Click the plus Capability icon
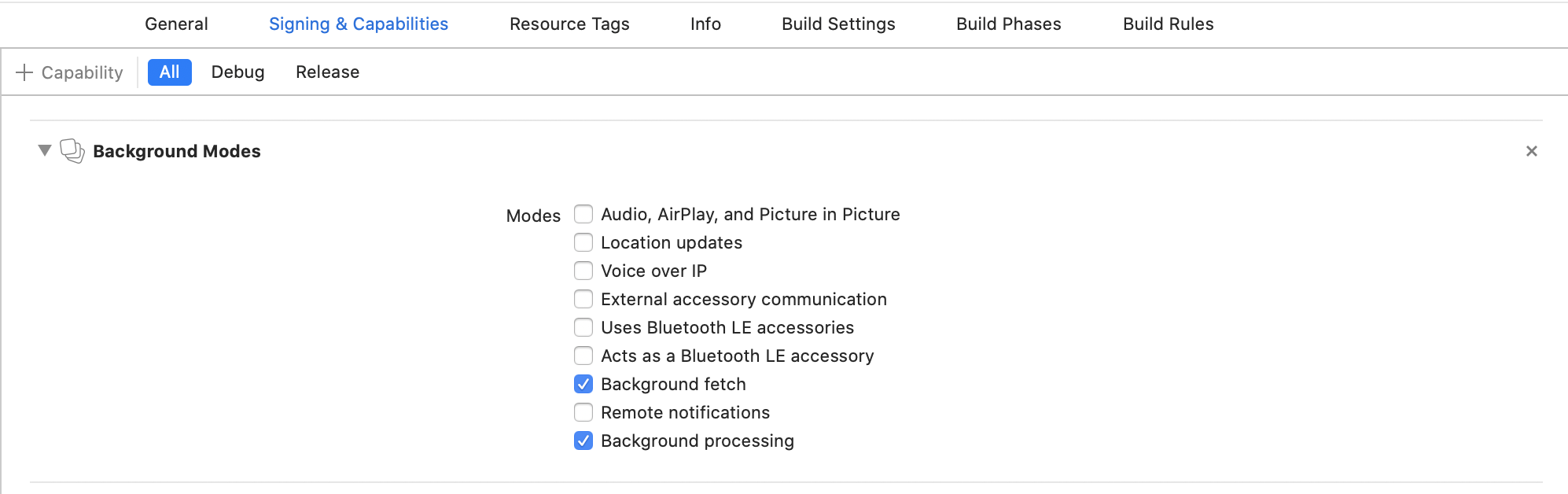Image resolution: width=1568 pixels, height=494 pixels. coord(24,72)
